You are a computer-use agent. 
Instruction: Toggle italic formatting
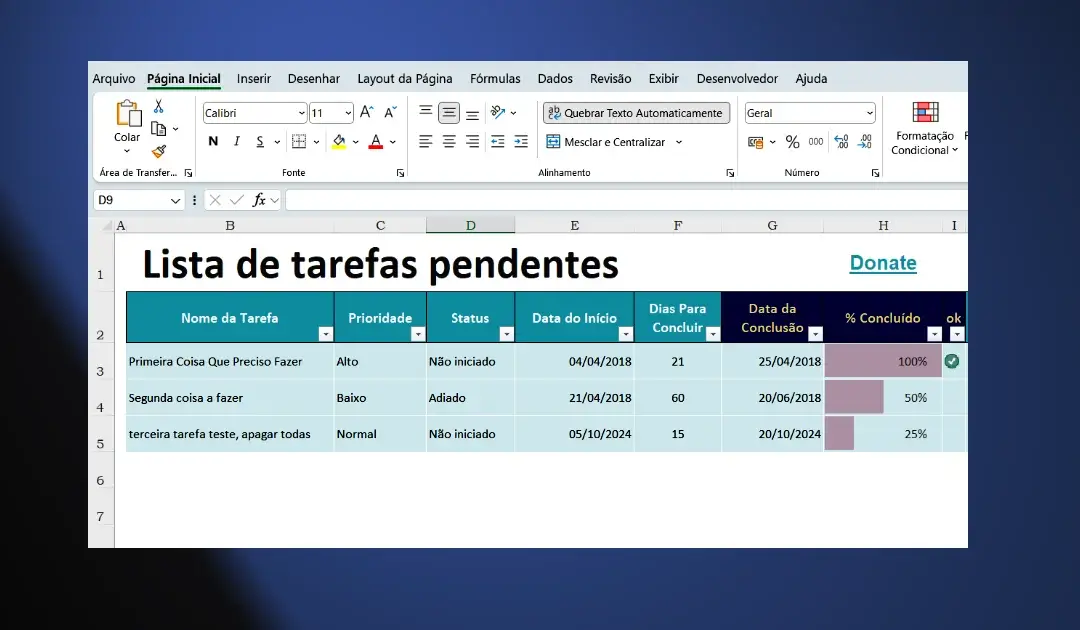point(237,142)
